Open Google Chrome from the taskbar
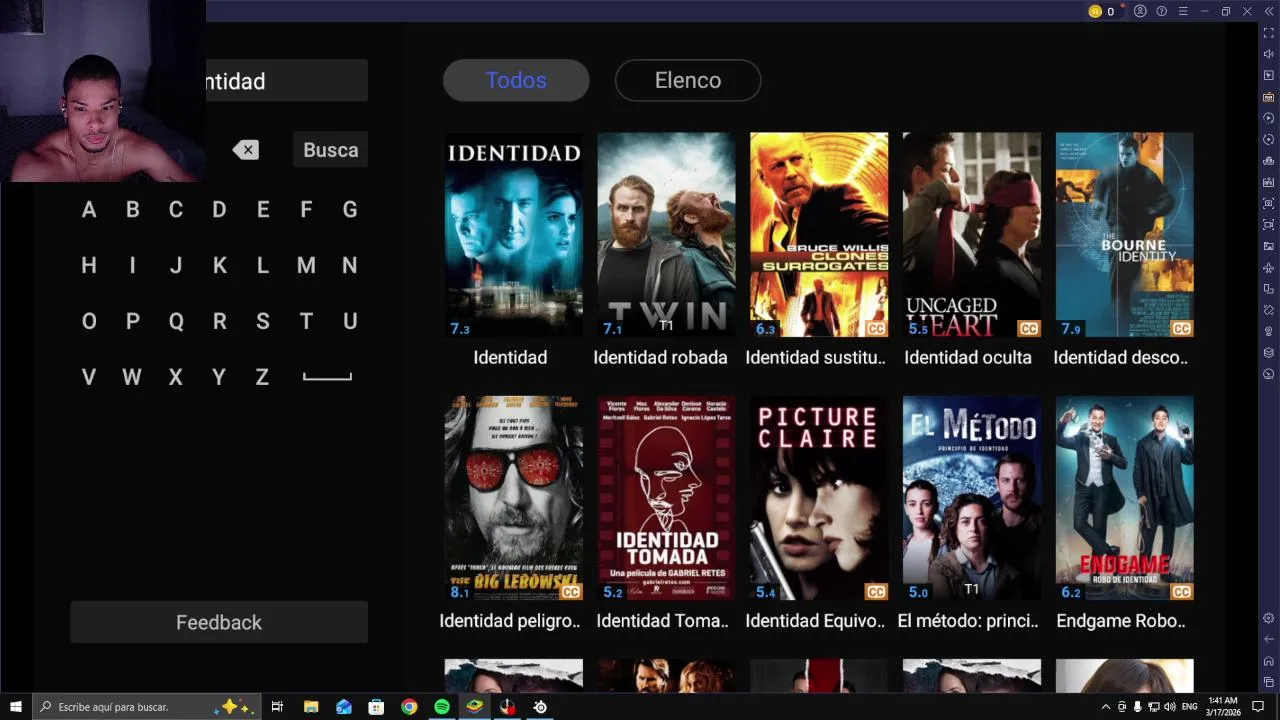Screen dimensions: 1280x720 [409, 707]
